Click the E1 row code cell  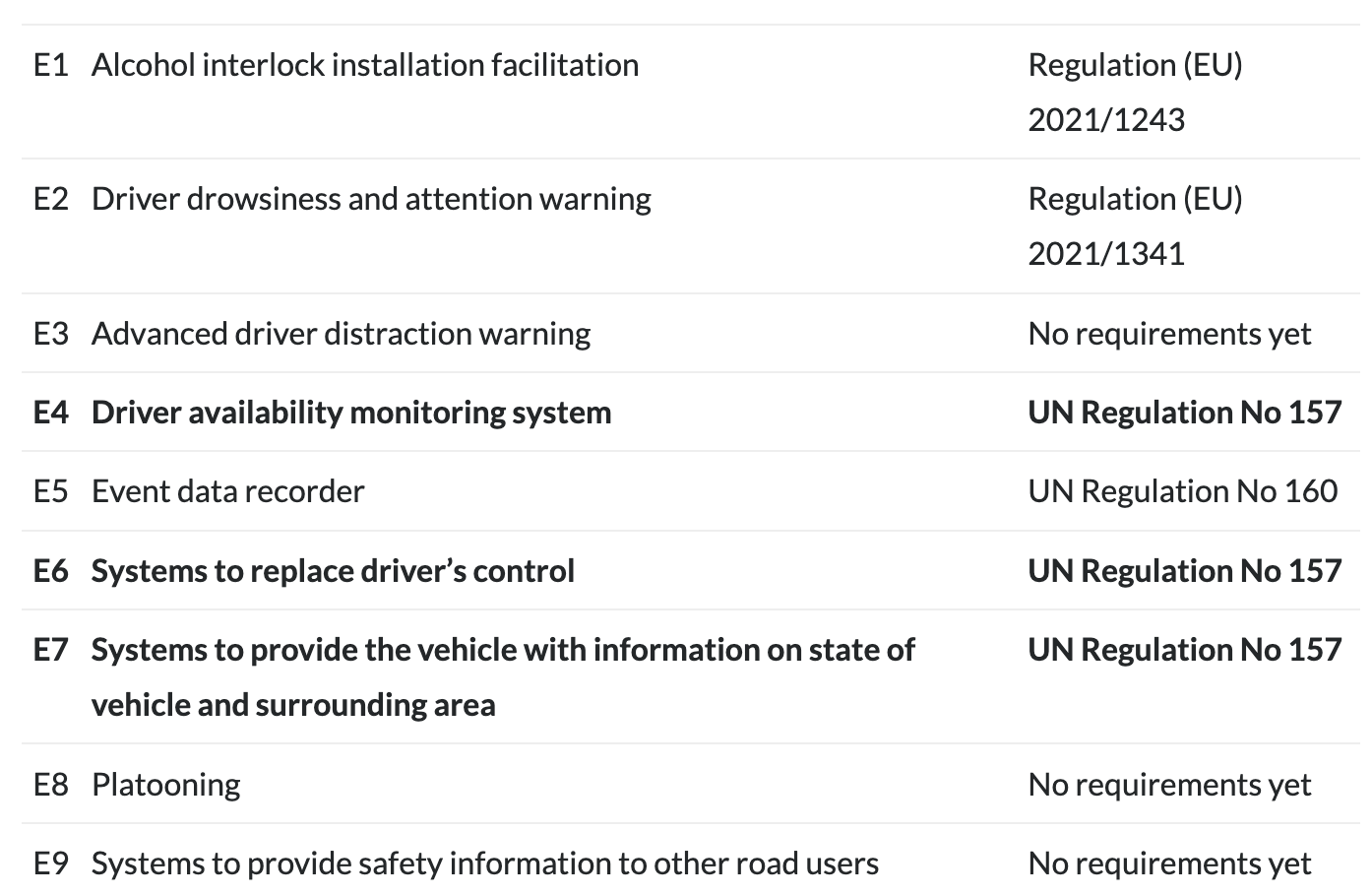(51, 65)
